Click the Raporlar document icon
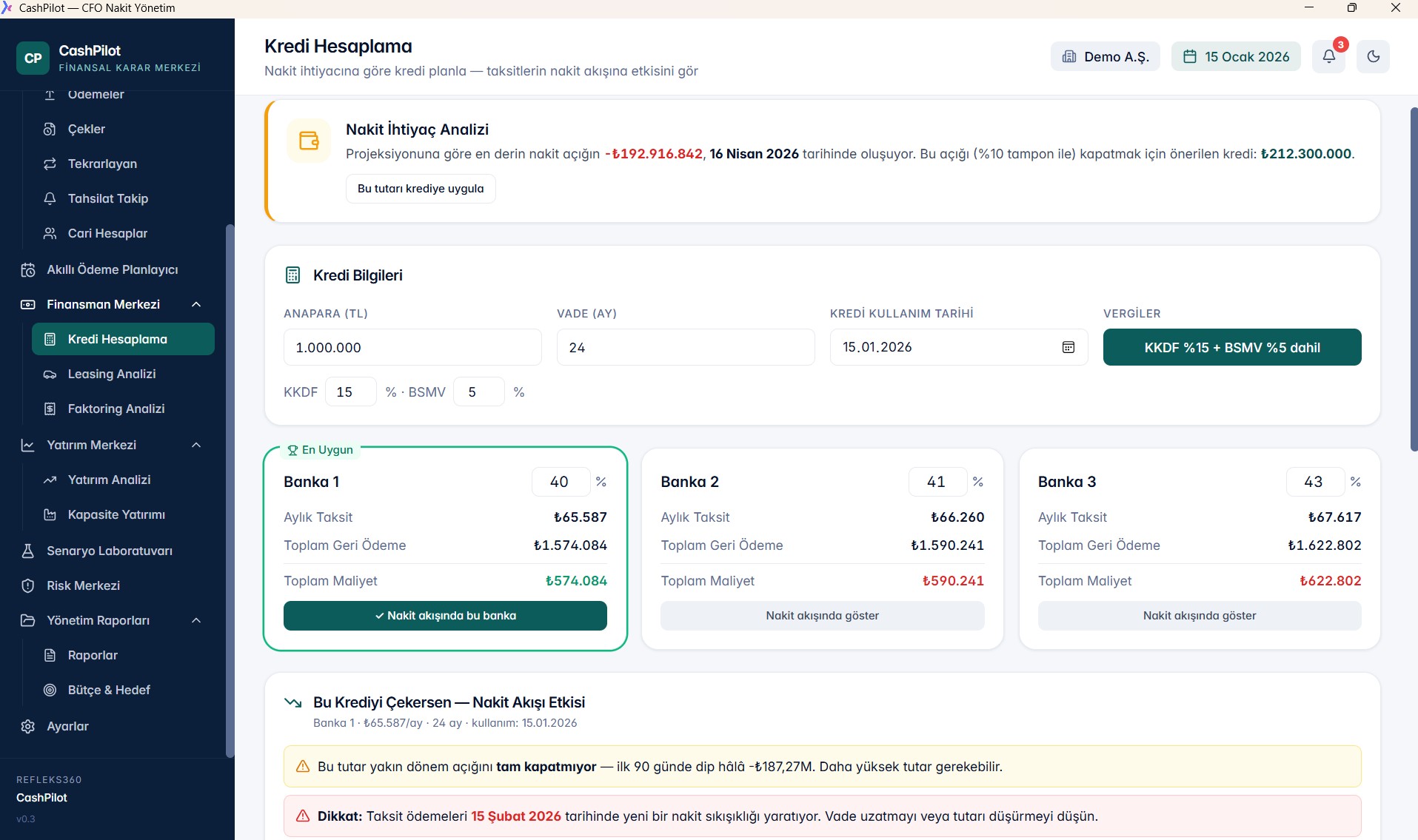1418x840 pixels. (x=50, y=656)
